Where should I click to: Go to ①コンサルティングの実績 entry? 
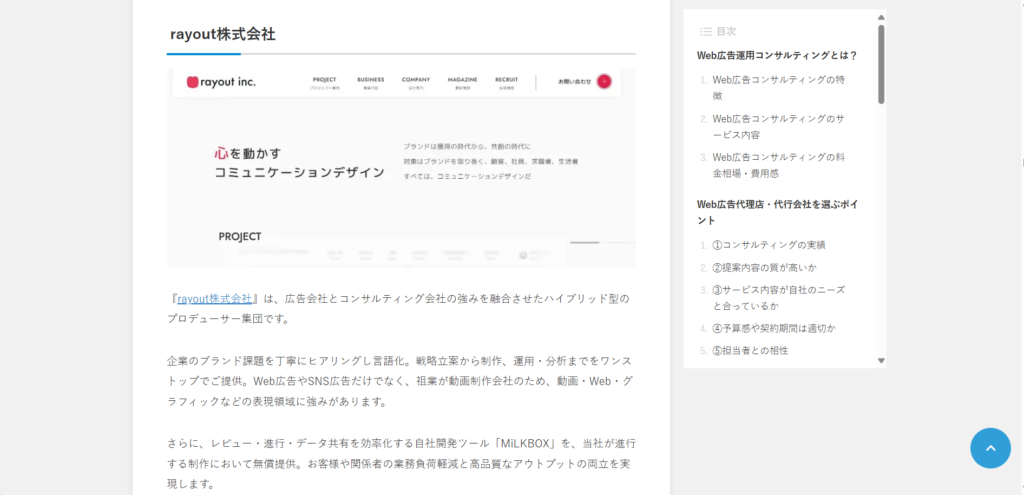(x=769, y=245)
